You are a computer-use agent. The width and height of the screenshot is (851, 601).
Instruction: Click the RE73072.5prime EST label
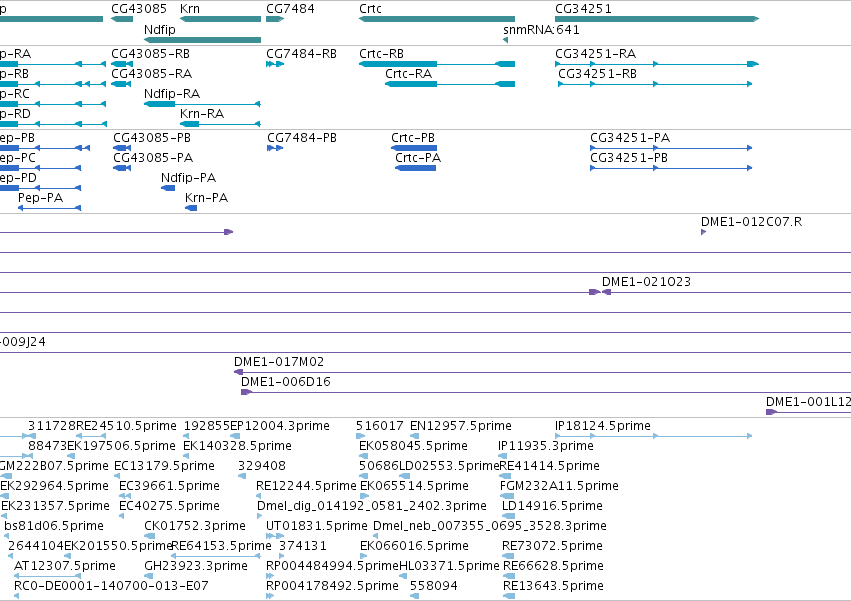552,546
